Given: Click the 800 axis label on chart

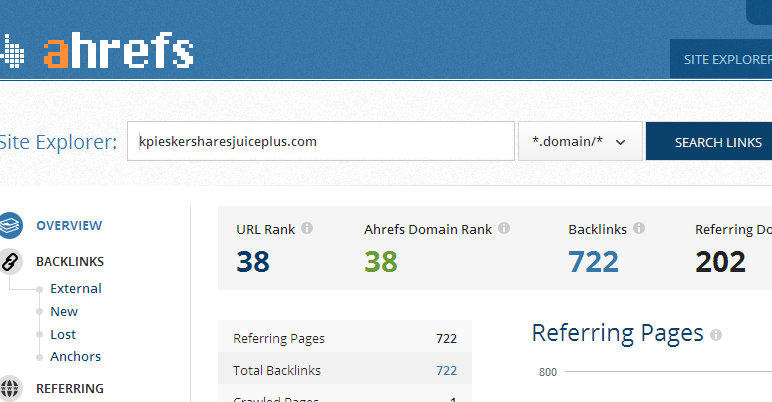Looking at the screenshot, I should (x=547, y=372).
